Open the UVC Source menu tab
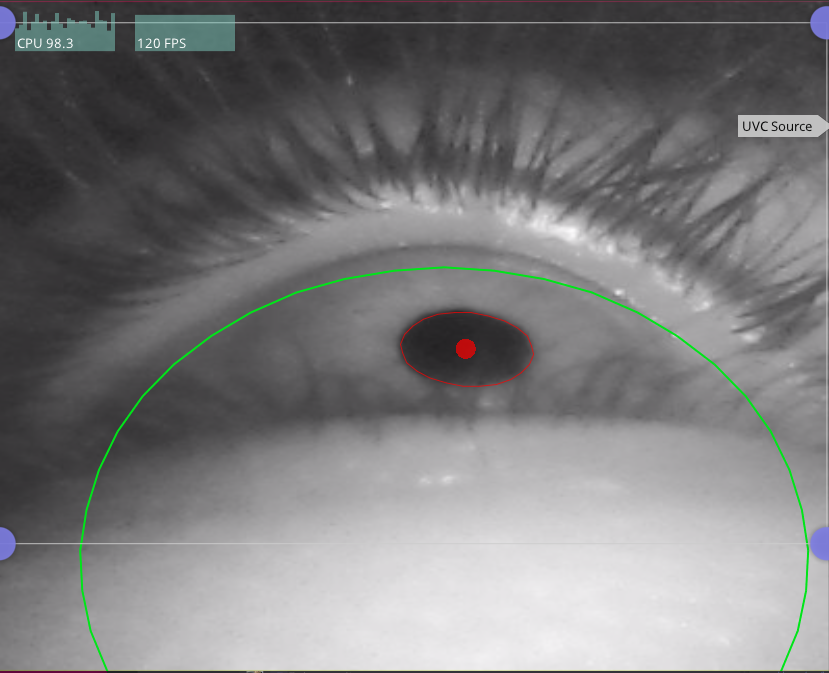This screenshot has height=673, width=829. [x=782, y=126]
